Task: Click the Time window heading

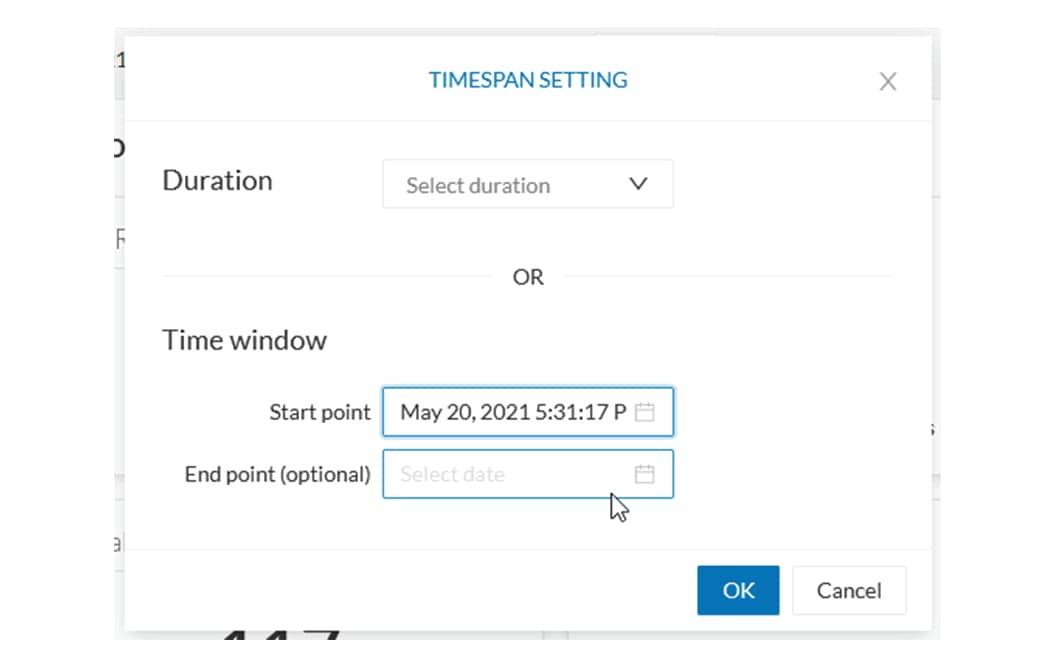Action: point(244,340)
